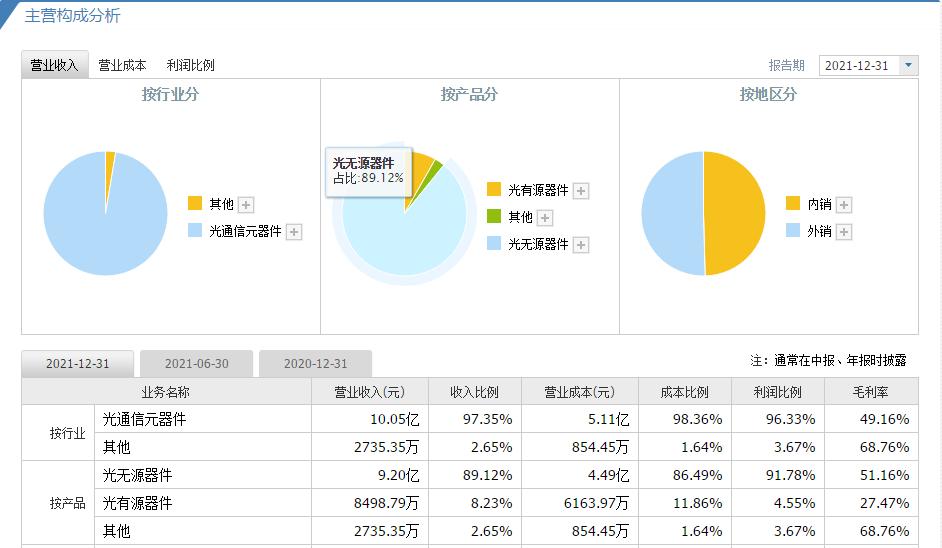
Task: Expand the 内销 legend plus icon
Action: [844, 205]
